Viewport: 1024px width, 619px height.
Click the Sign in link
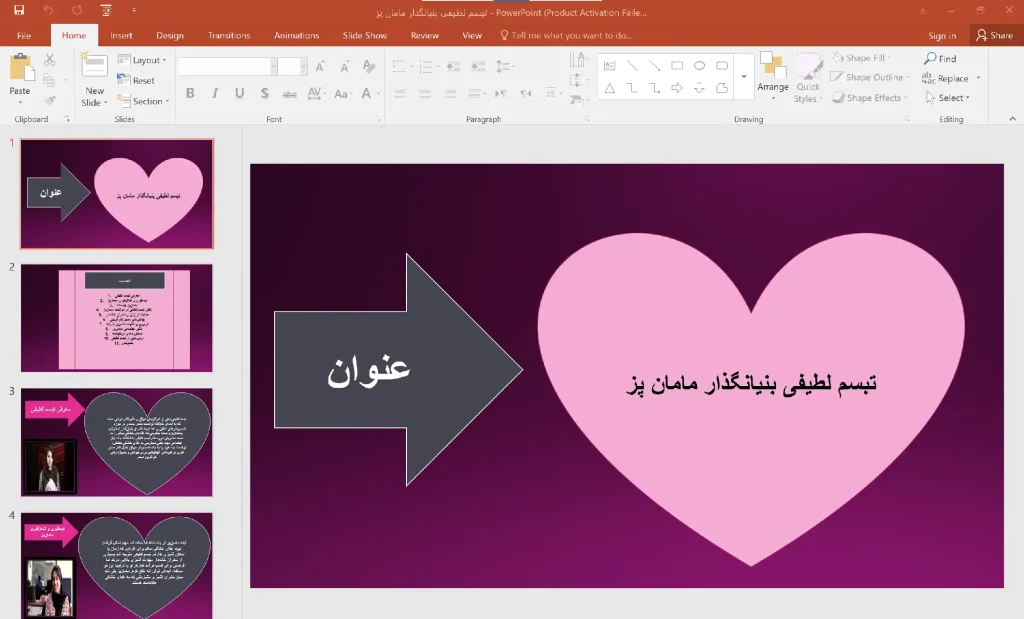pos(941,34)
